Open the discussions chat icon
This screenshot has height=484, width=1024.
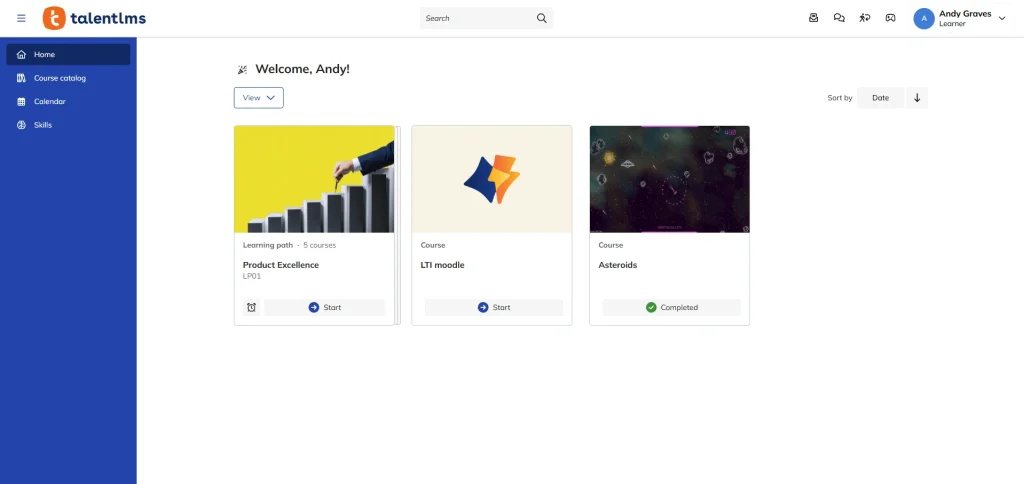point(839,18)
